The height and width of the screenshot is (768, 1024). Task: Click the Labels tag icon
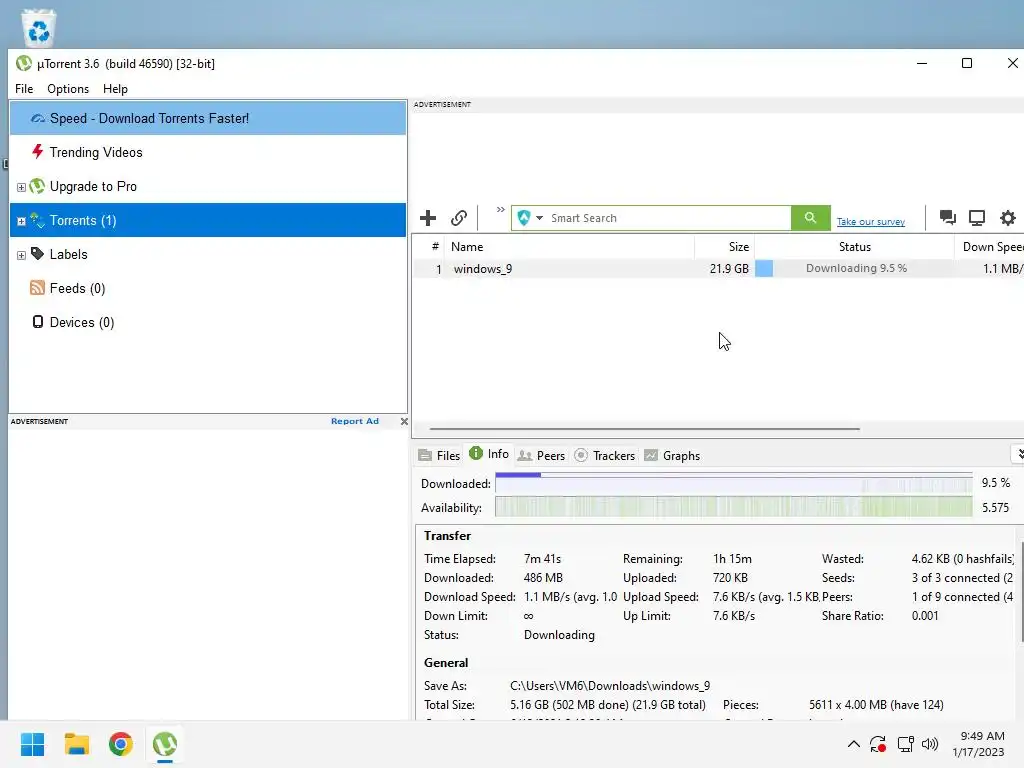coord(37,253)
